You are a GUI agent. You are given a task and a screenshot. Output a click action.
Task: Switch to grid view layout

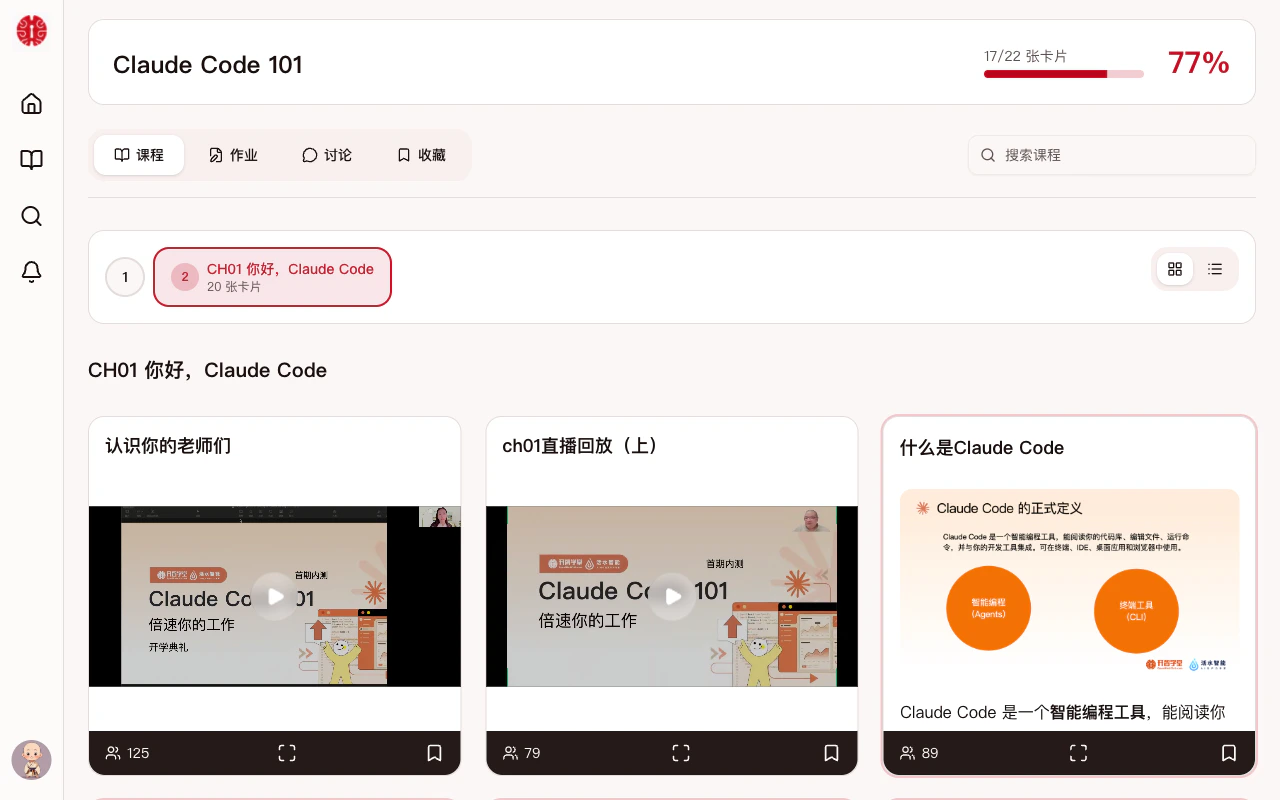pos(1175,269)
